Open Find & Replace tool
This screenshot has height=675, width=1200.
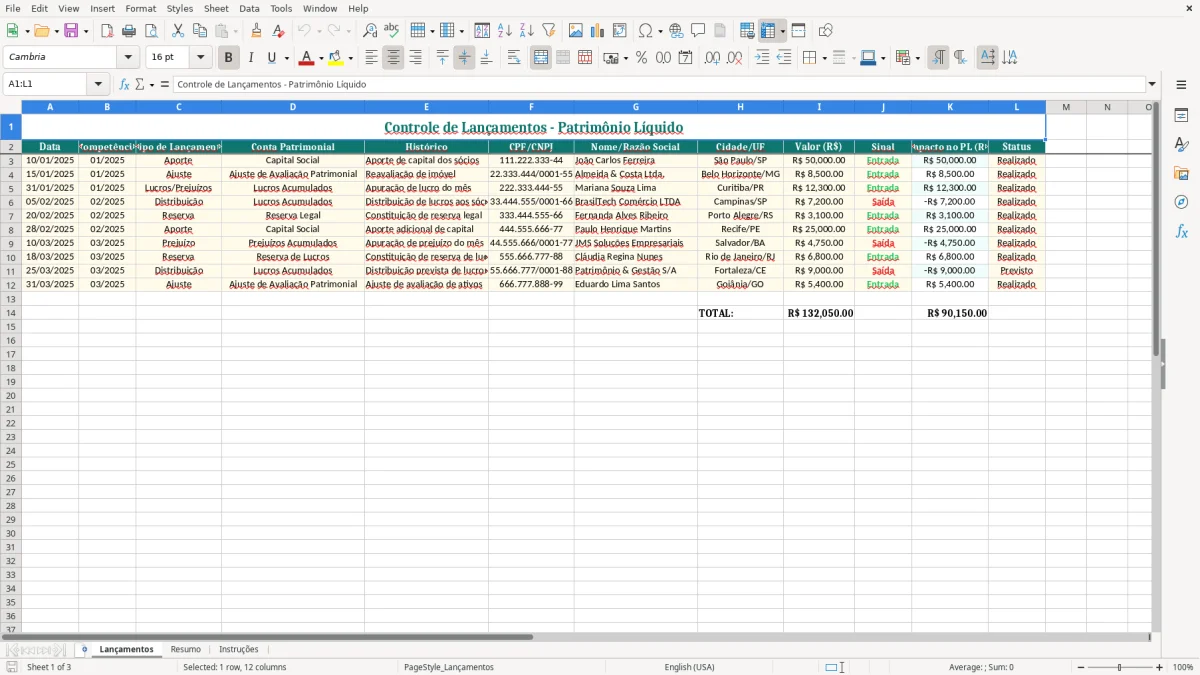pos(370,31)
